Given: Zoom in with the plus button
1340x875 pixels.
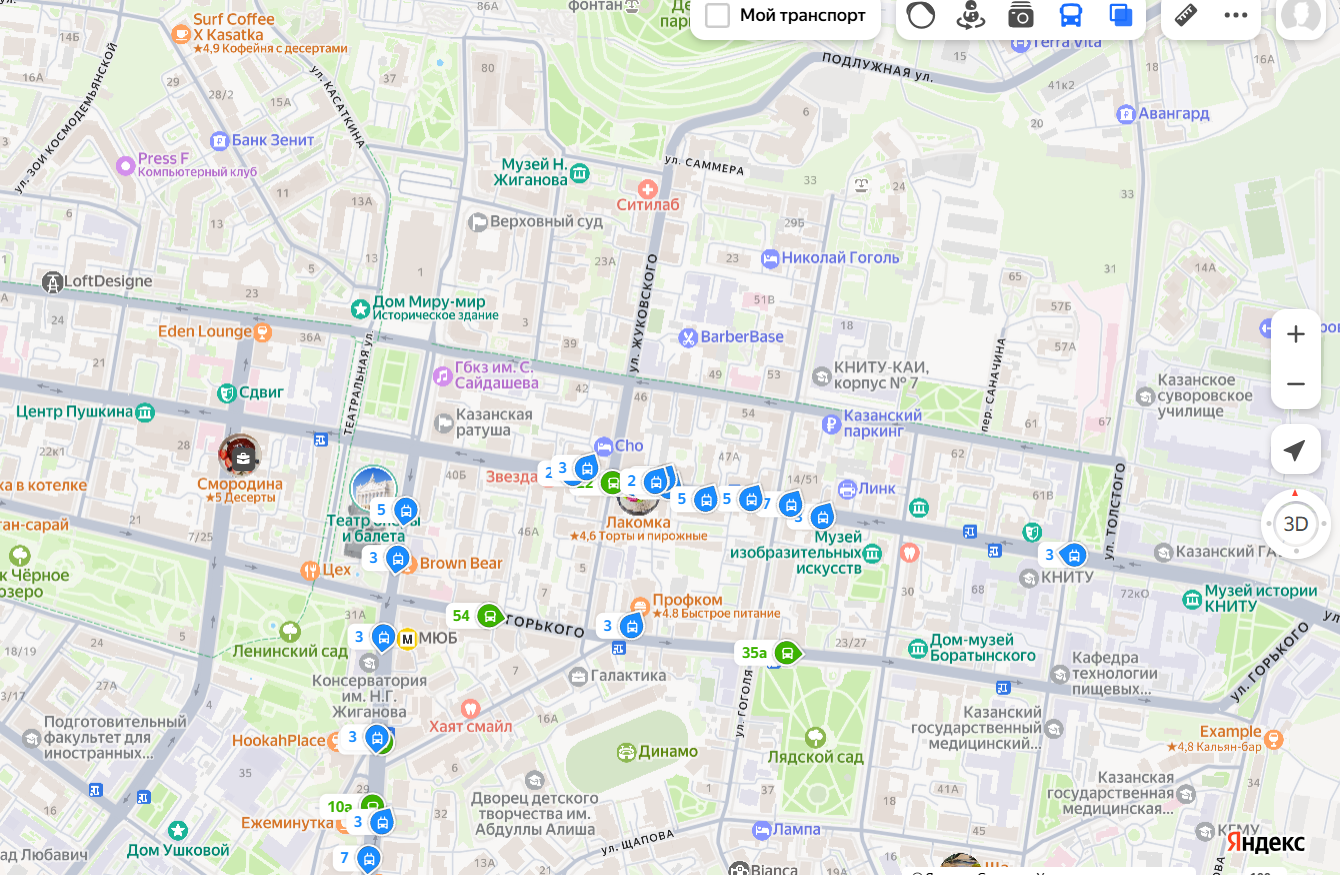Looking at the screenshot, I should click(x=1295, y=334).
